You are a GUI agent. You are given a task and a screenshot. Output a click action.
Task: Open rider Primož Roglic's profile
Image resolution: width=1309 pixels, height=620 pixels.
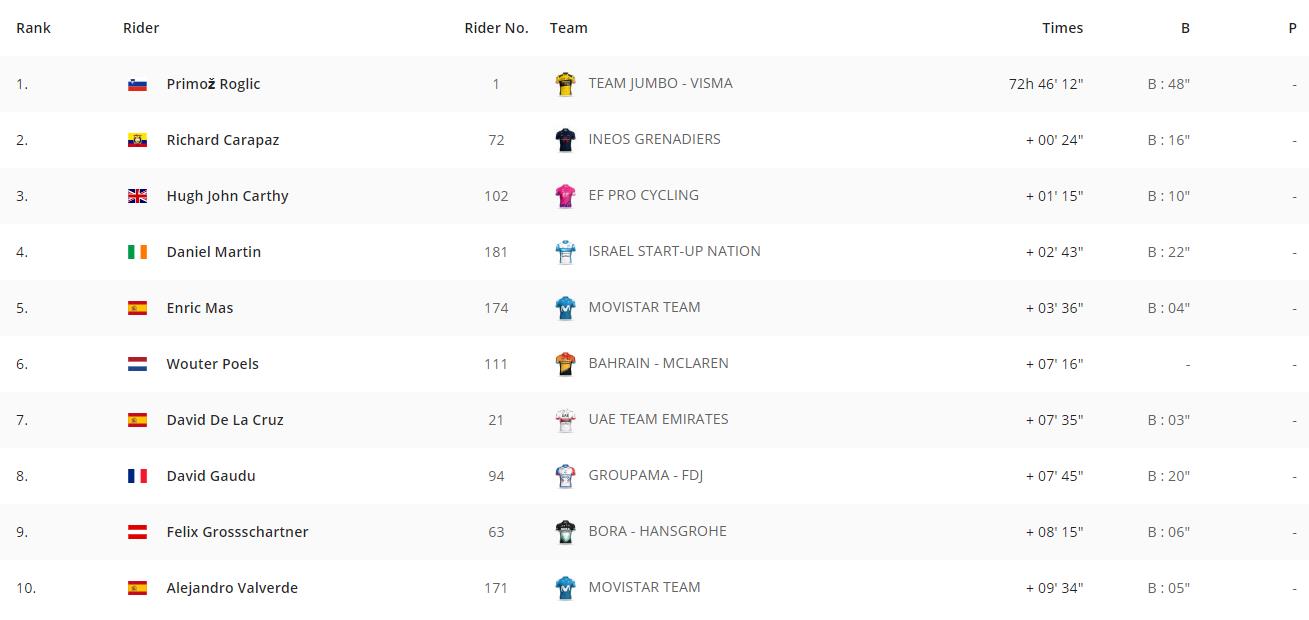213,84
